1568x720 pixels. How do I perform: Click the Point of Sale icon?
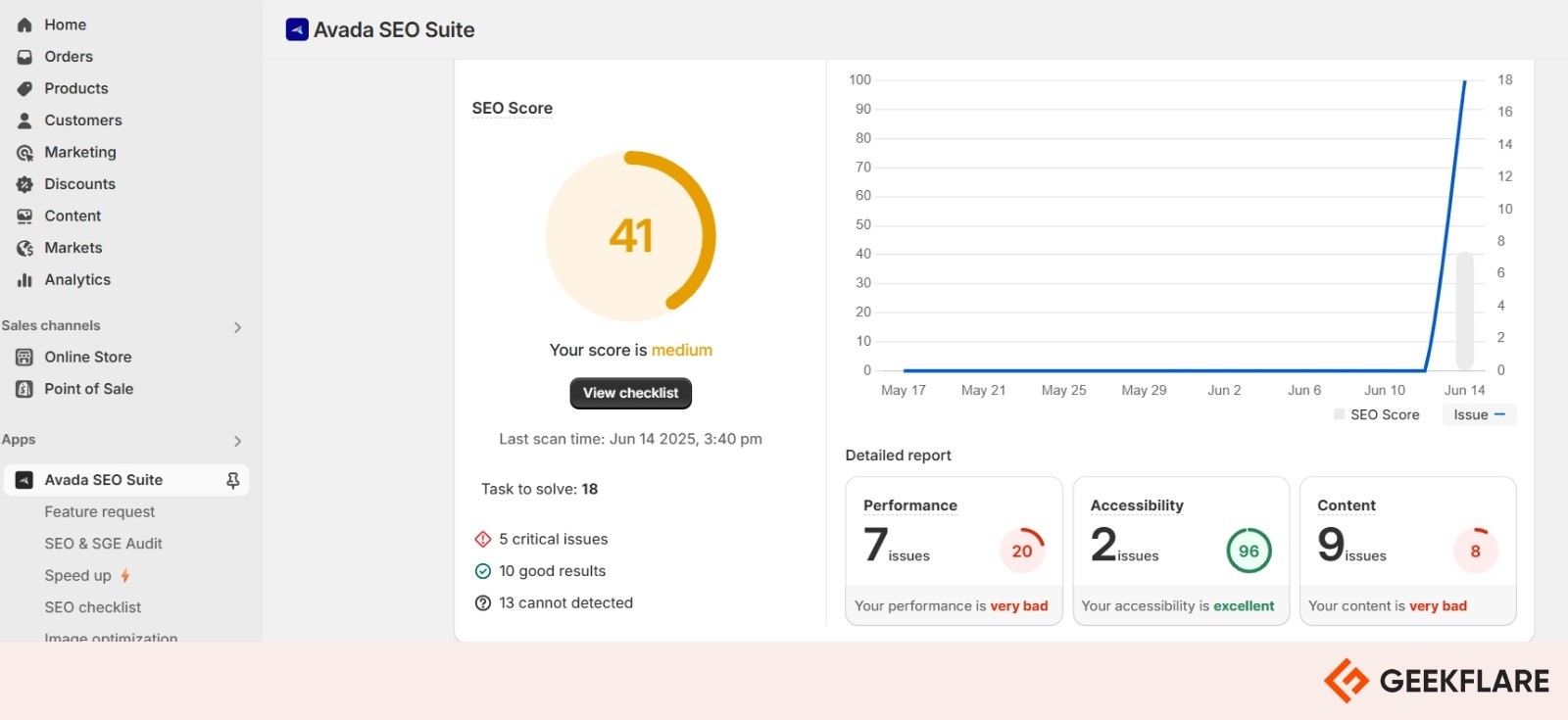point(24,389)
